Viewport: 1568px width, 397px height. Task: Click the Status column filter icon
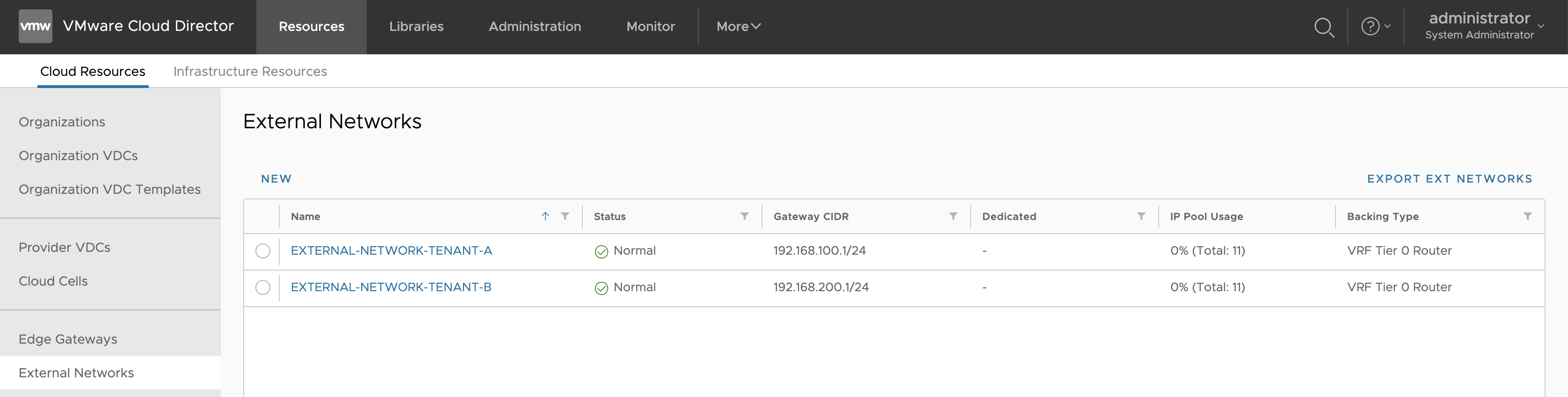tap(744, 216)
